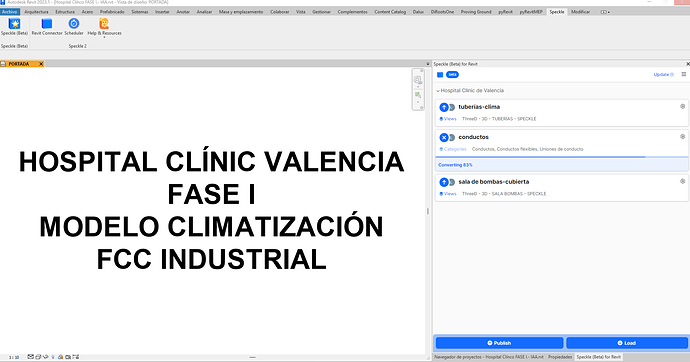The height and width of the screenshot is (362, 690).
Task: Click the publish icon on tuberías-clima card
Action: [x=444, y=107]
